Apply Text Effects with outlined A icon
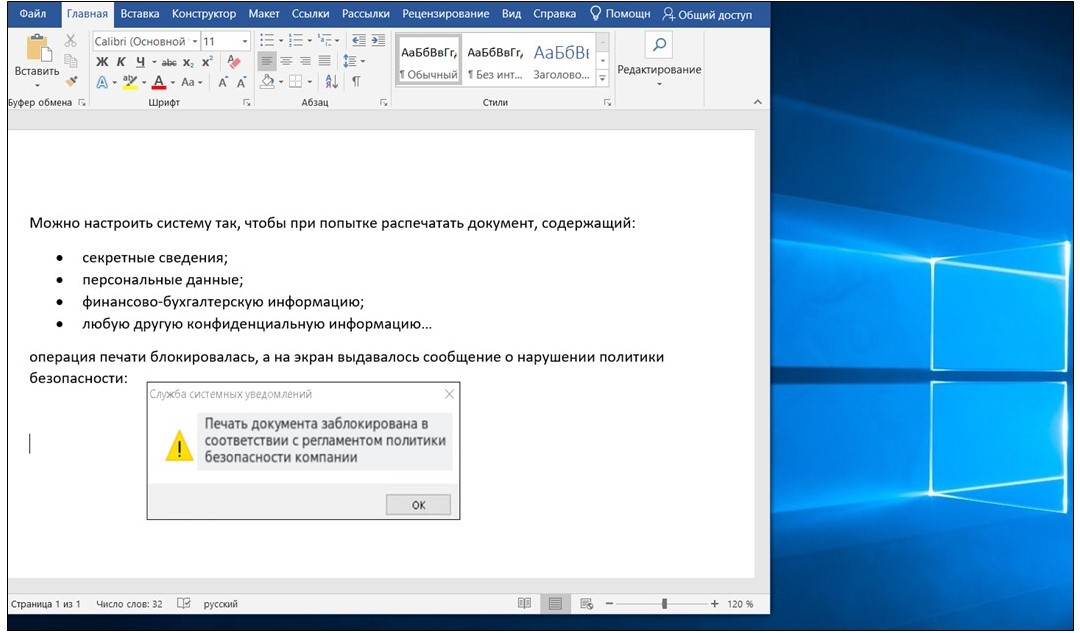1080x633 pixels. coord(102,82)
